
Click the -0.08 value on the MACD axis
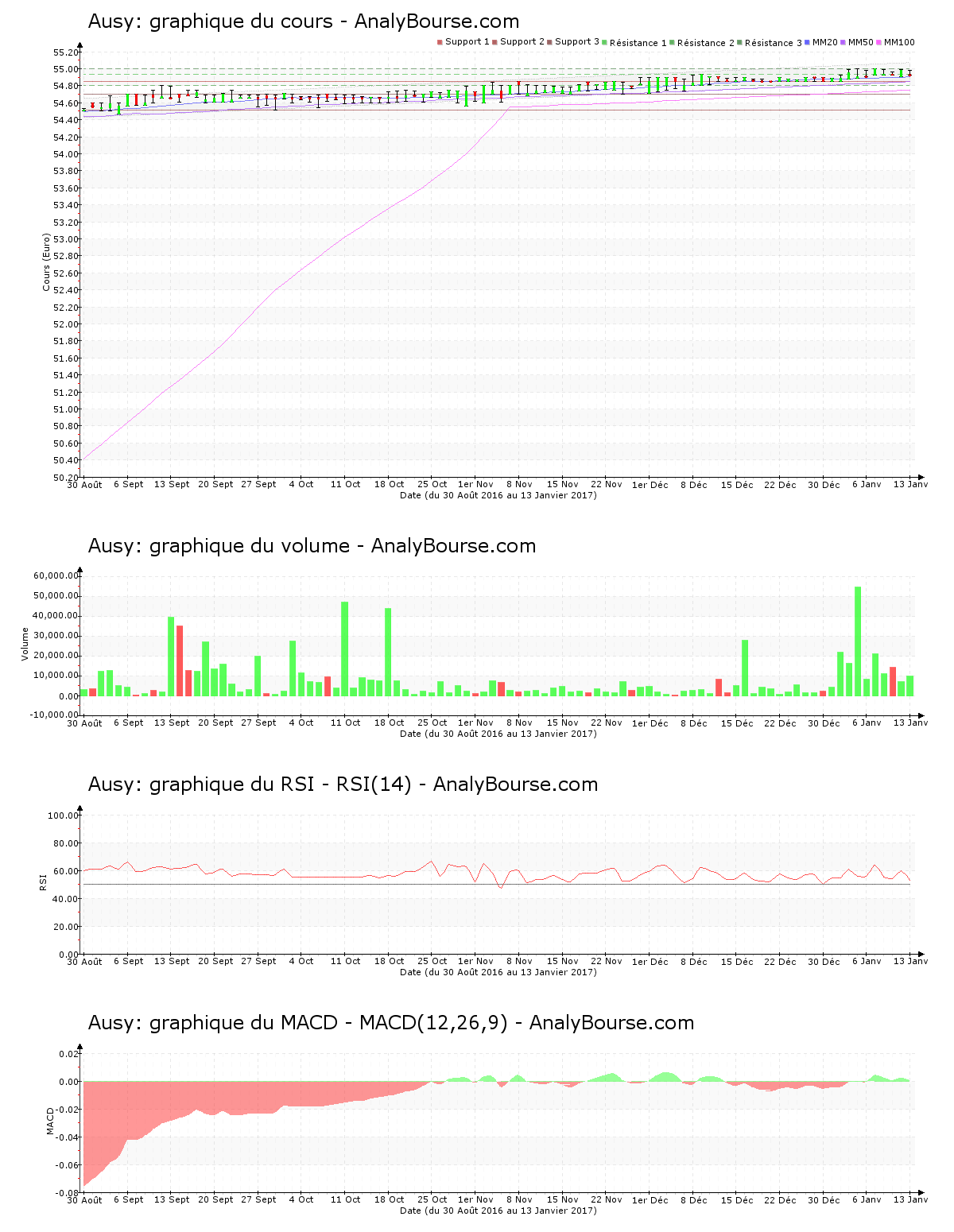pyautogui.click(x=68, y=1193)
